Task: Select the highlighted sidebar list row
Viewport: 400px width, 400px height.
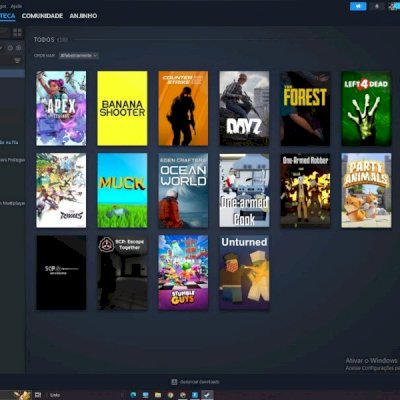Action: pyautogui.click(x=12, y=73)
